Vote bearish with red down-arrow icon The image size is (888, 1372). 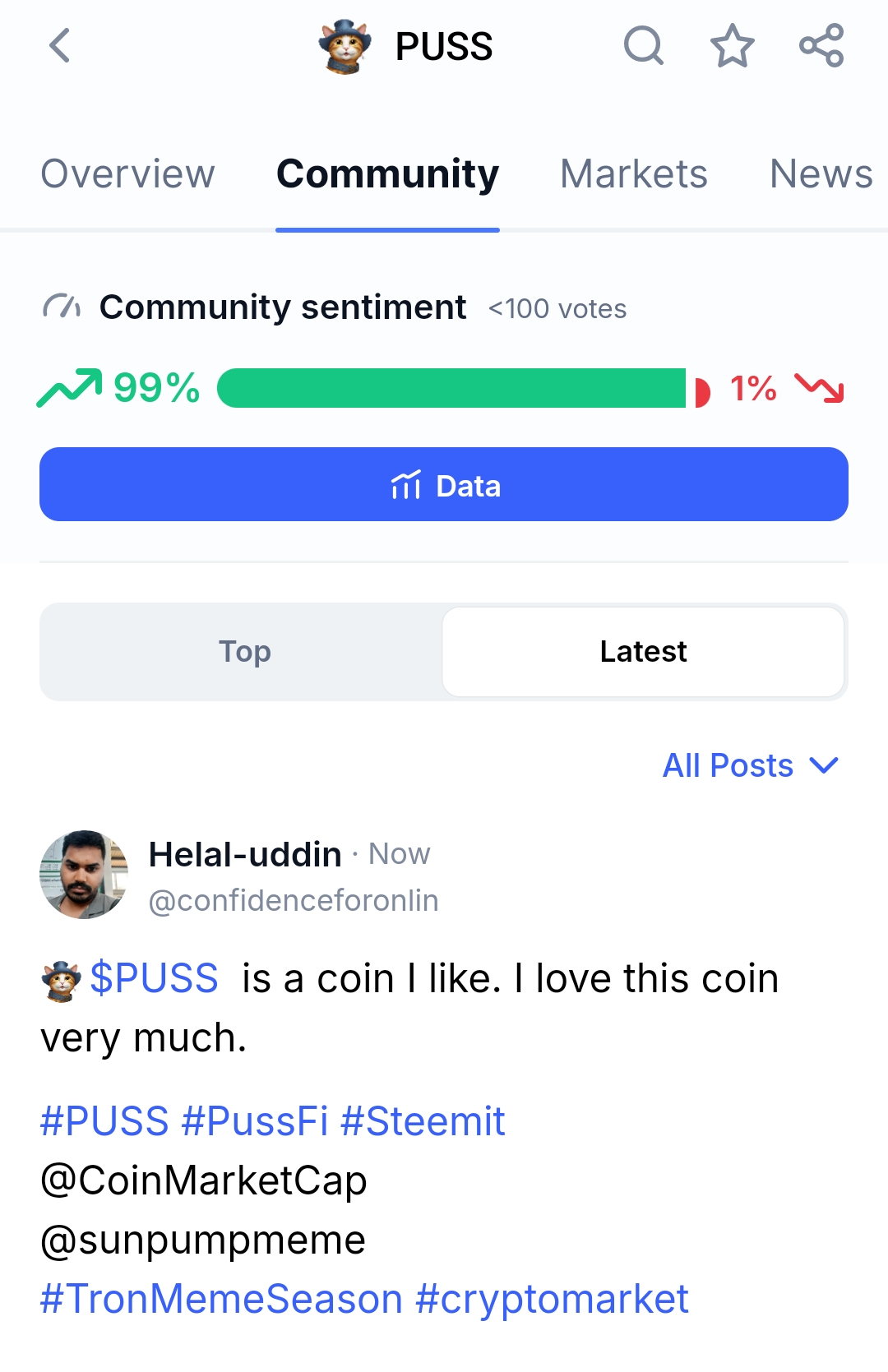click(819, 388)
